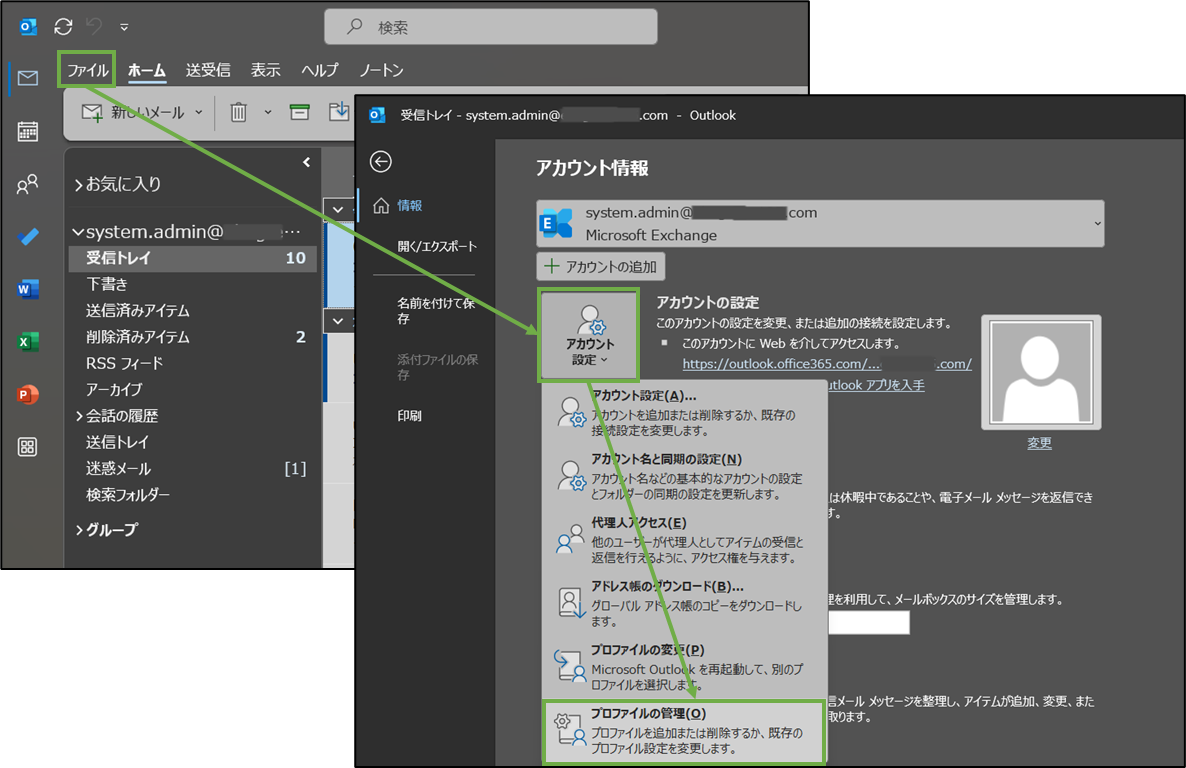The width and height of the screenshot is (1186, 768).
Task: Switch to the 表示 tab
Action: tap(265, 70)
